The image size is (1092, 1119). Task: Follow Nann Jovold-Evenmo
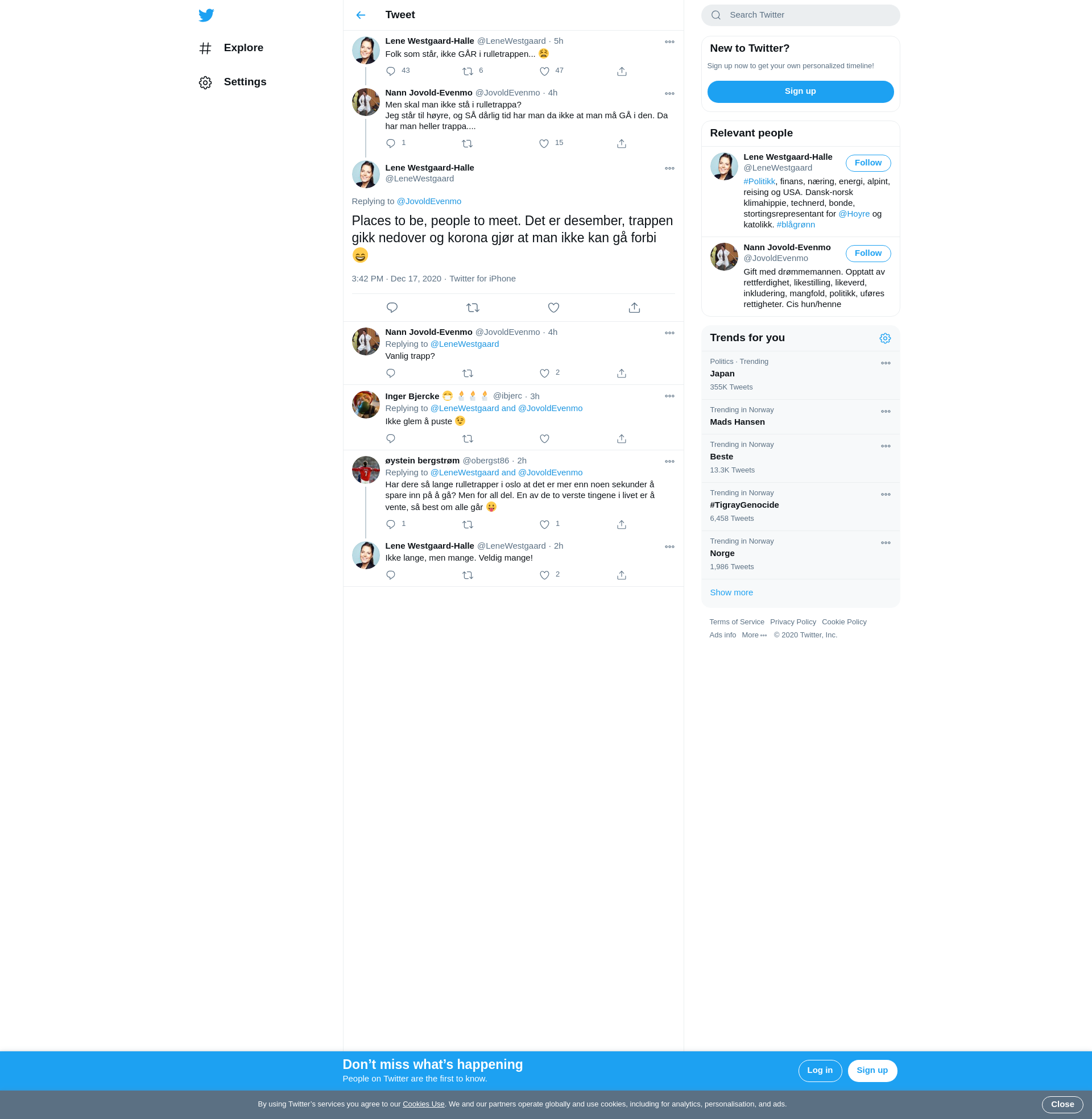click(868, 254)
